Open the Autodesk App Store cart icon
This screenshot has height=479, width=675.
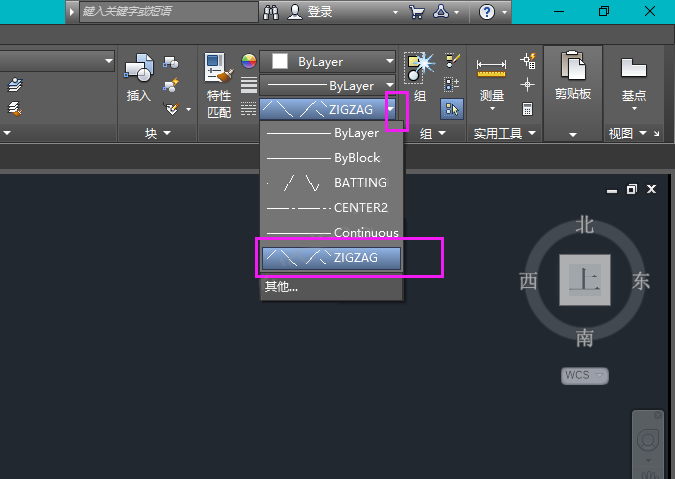pos(417,12)
